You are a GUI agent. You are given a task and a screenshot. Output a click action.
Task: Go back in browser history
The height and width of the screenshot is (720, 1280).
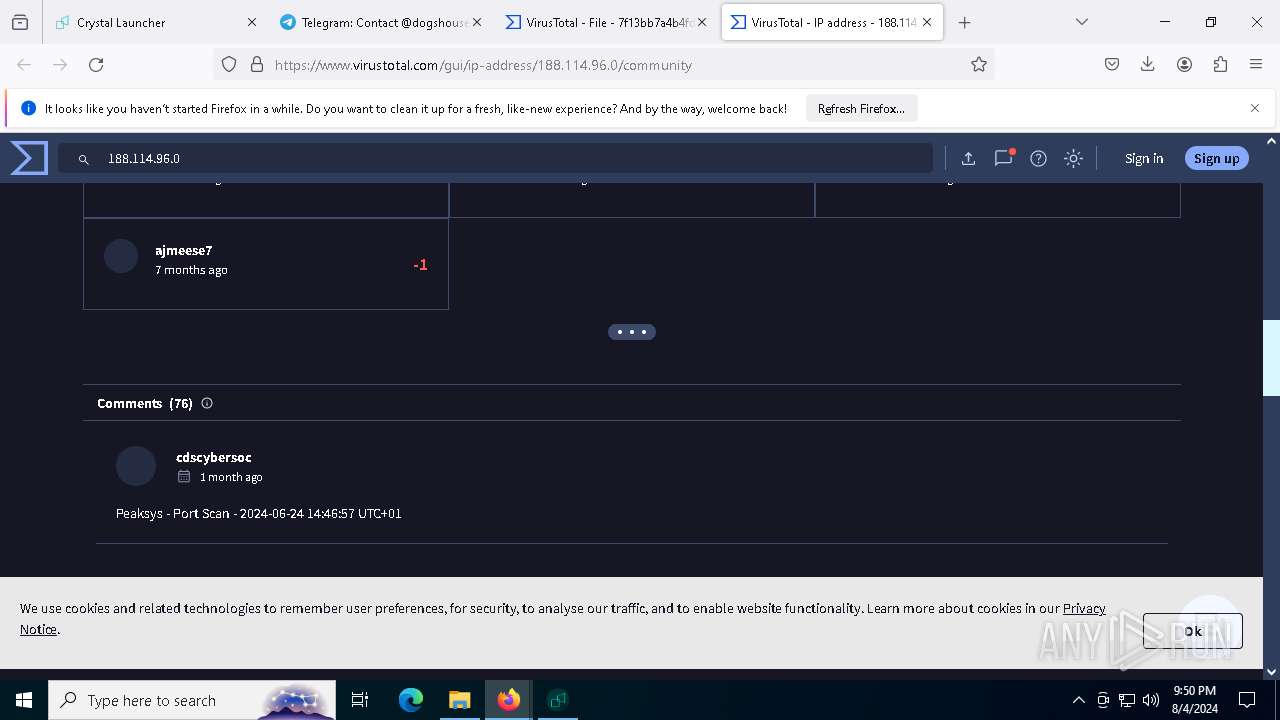pyautogui.click(x=24, y=64)
